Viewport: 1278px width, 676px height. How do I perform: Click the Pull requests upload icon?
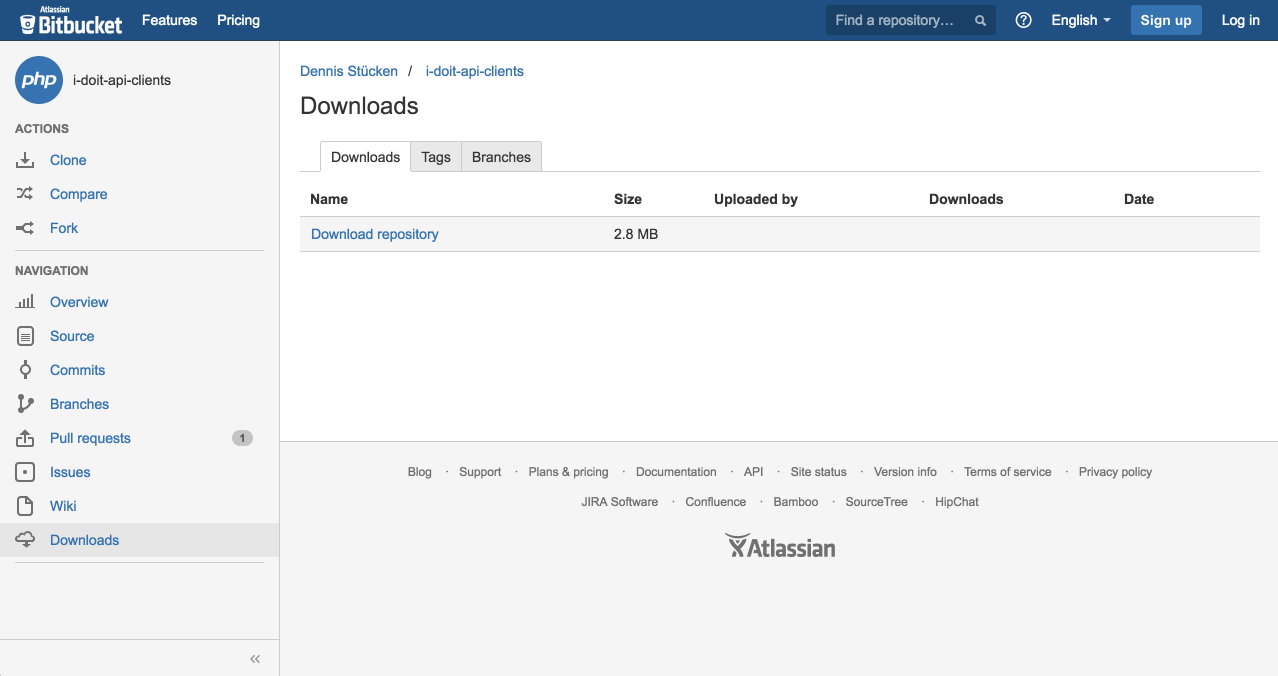pos(25,438)
